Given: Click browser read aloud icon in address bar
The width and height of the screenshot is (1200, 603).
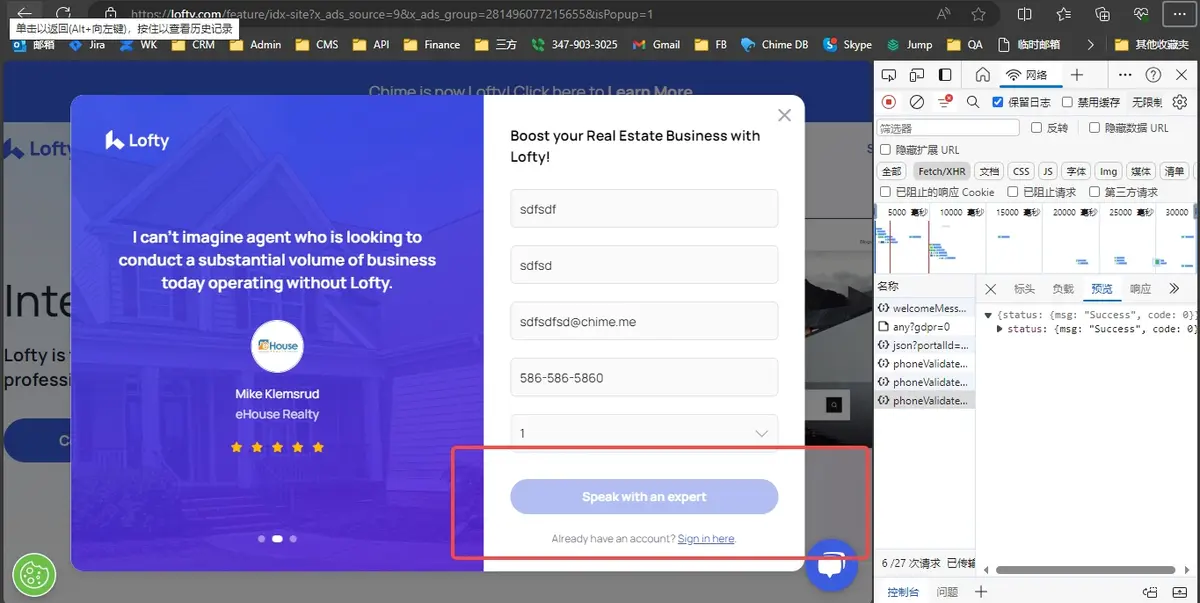Looking at the screenshot, I should pyautogui.click(x=944, y=14).
